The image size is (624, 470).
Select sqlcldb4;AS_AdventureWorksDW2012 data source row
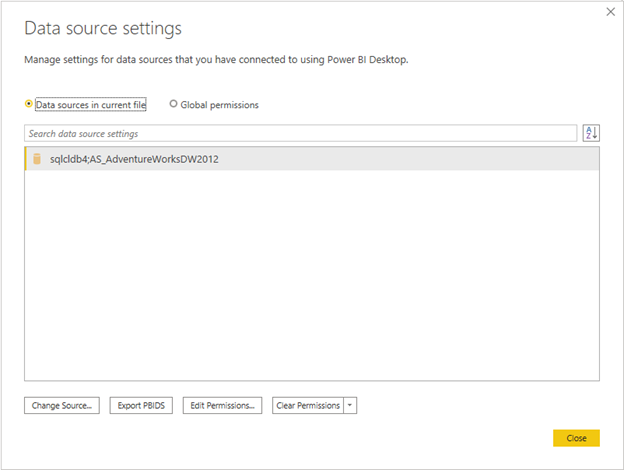tap(312, 159)
